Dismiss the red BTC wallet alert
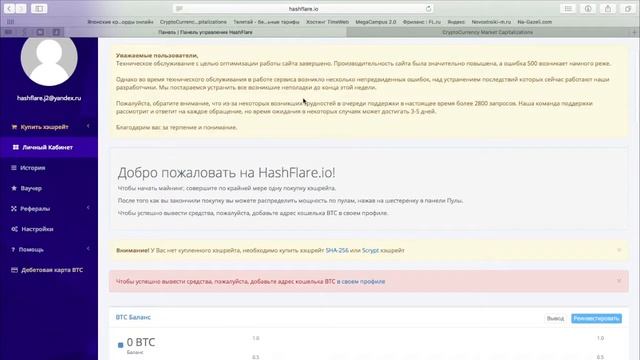 pyautogui.click(x=619, y=281)
